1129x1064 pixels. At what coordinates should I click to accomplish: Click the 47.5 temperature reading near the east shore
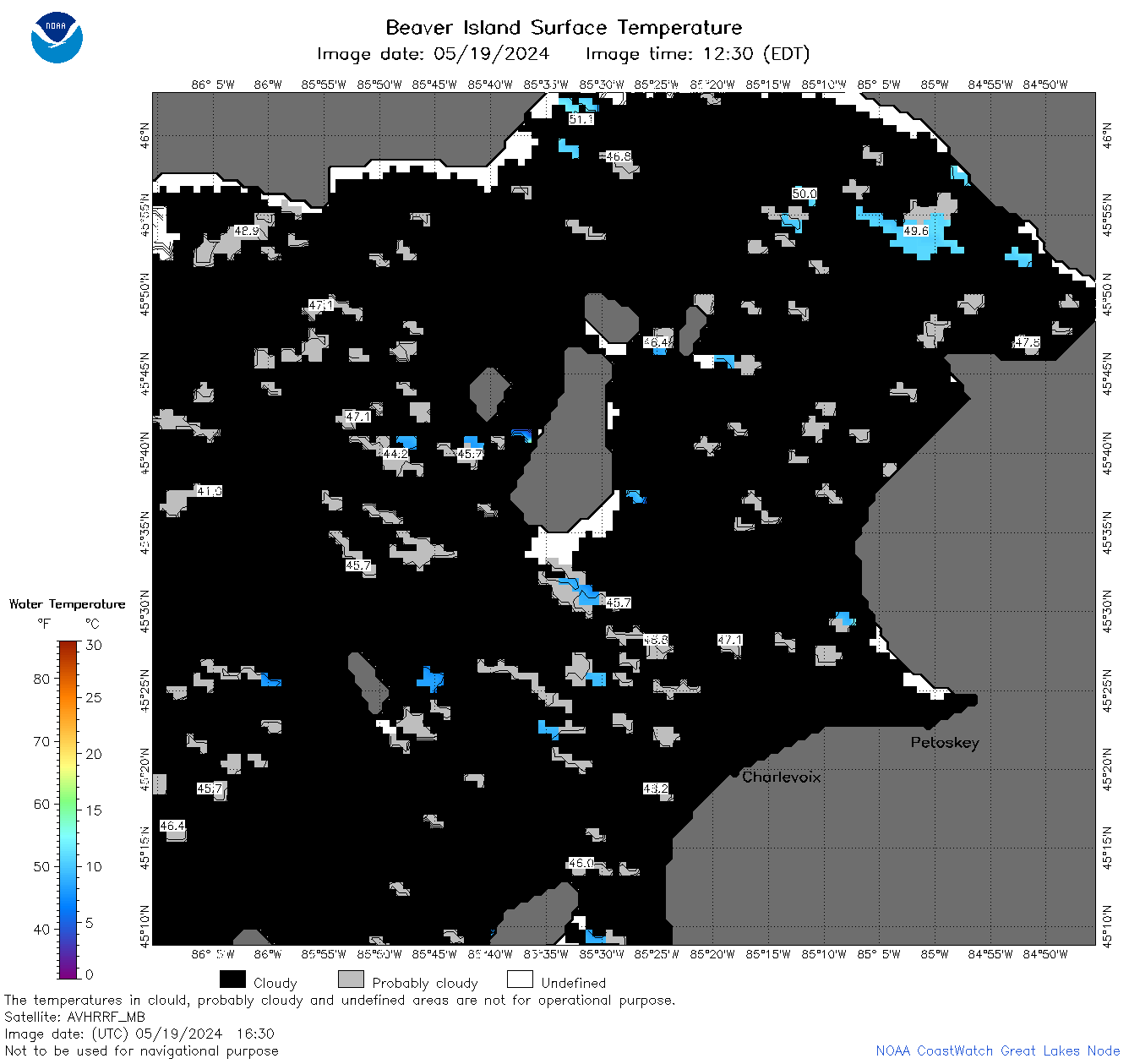(1028, 342)
